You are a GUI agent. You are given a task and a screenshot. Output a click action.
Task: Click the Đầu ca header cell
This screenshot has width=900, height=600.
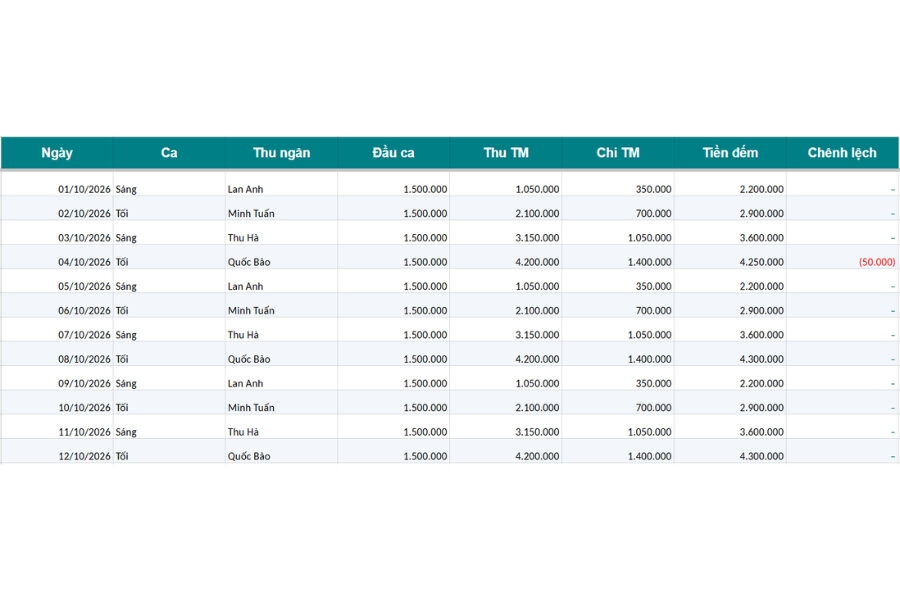click(x=393, y=153)
